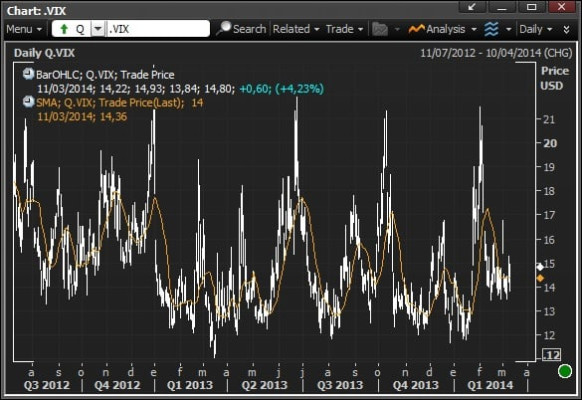Click the green up-arrow quote icon

click(x=64, y=29)
